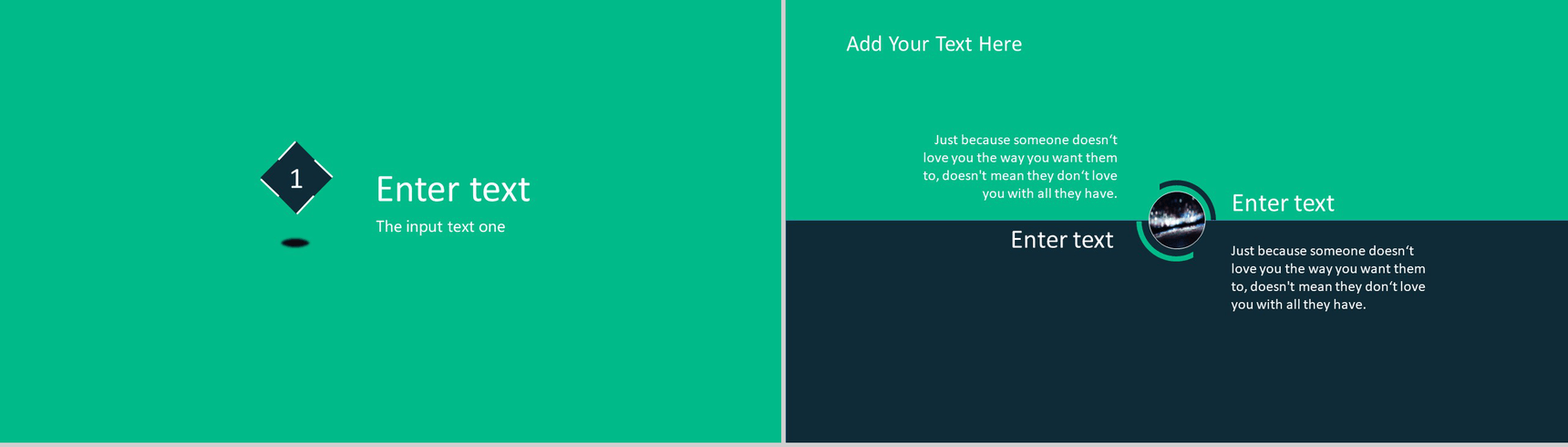Select the circular photo on the right slide
Image resolution: width=1568 pixels, height=447 pixels.
click(1176, 221)
